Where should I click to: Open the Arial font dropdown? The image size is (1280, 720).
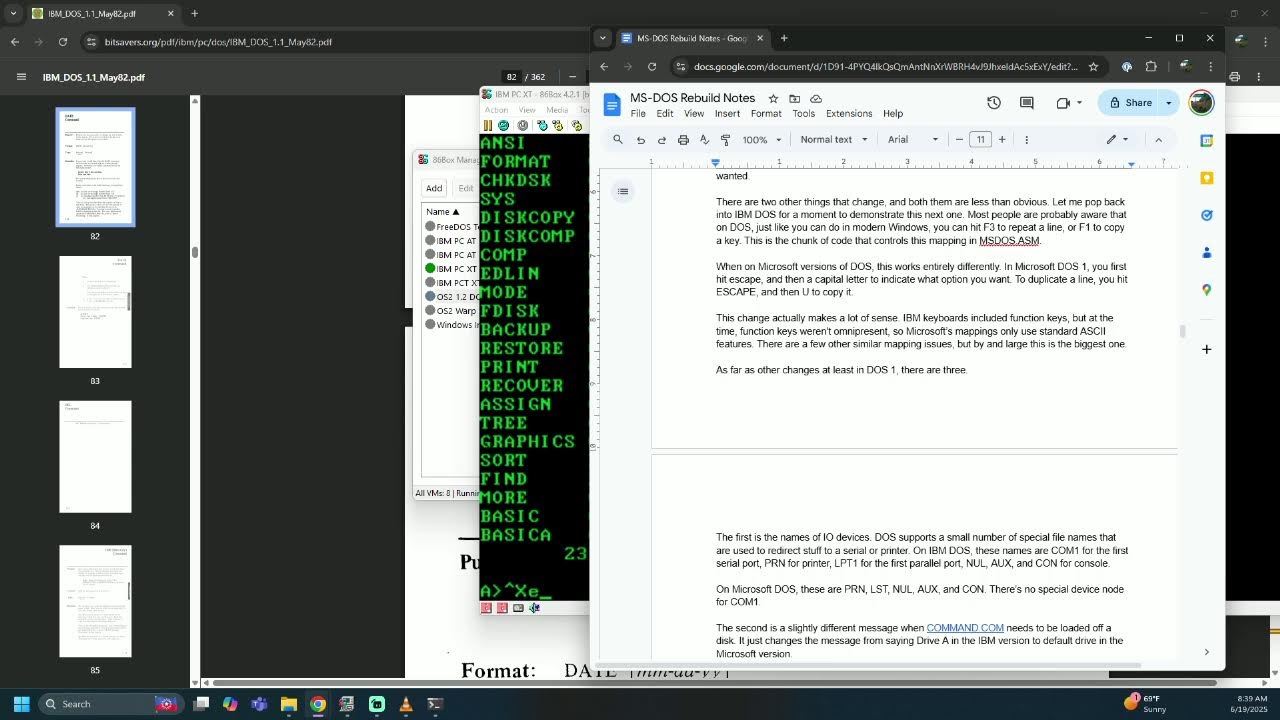coord(913,140)
